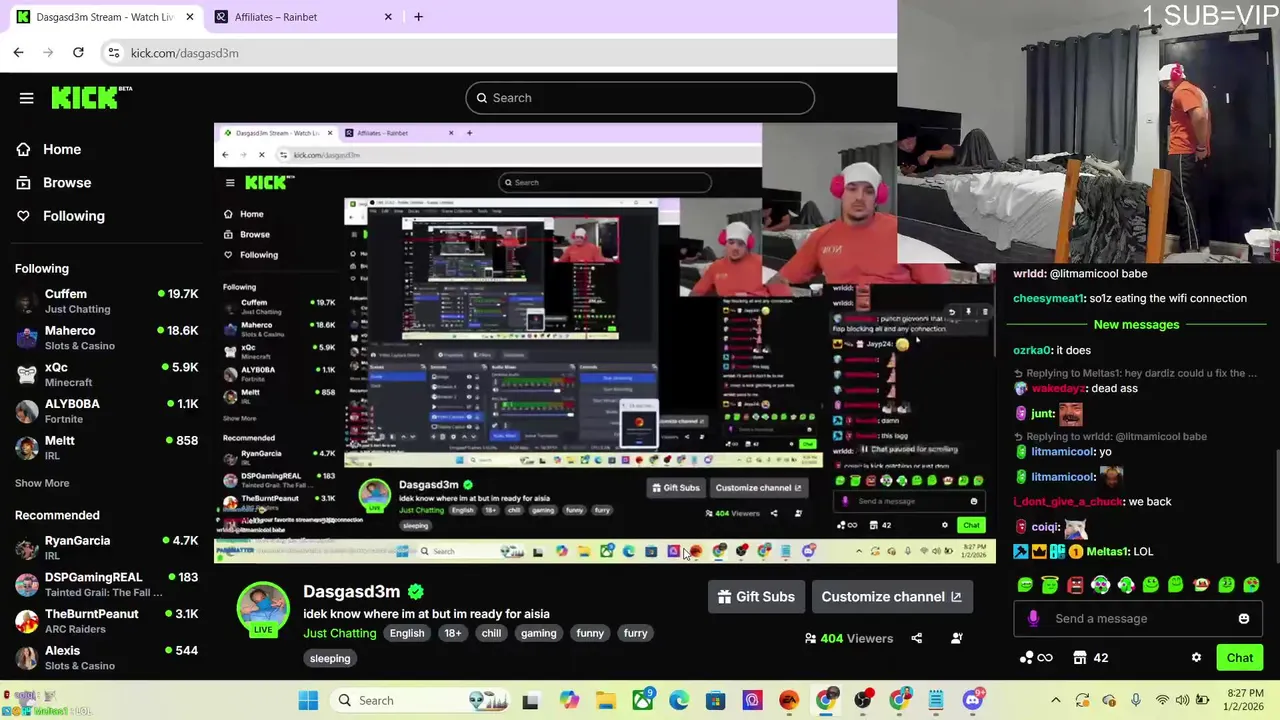
Task: Click the 18+ tag
Action: click(453, 633)
